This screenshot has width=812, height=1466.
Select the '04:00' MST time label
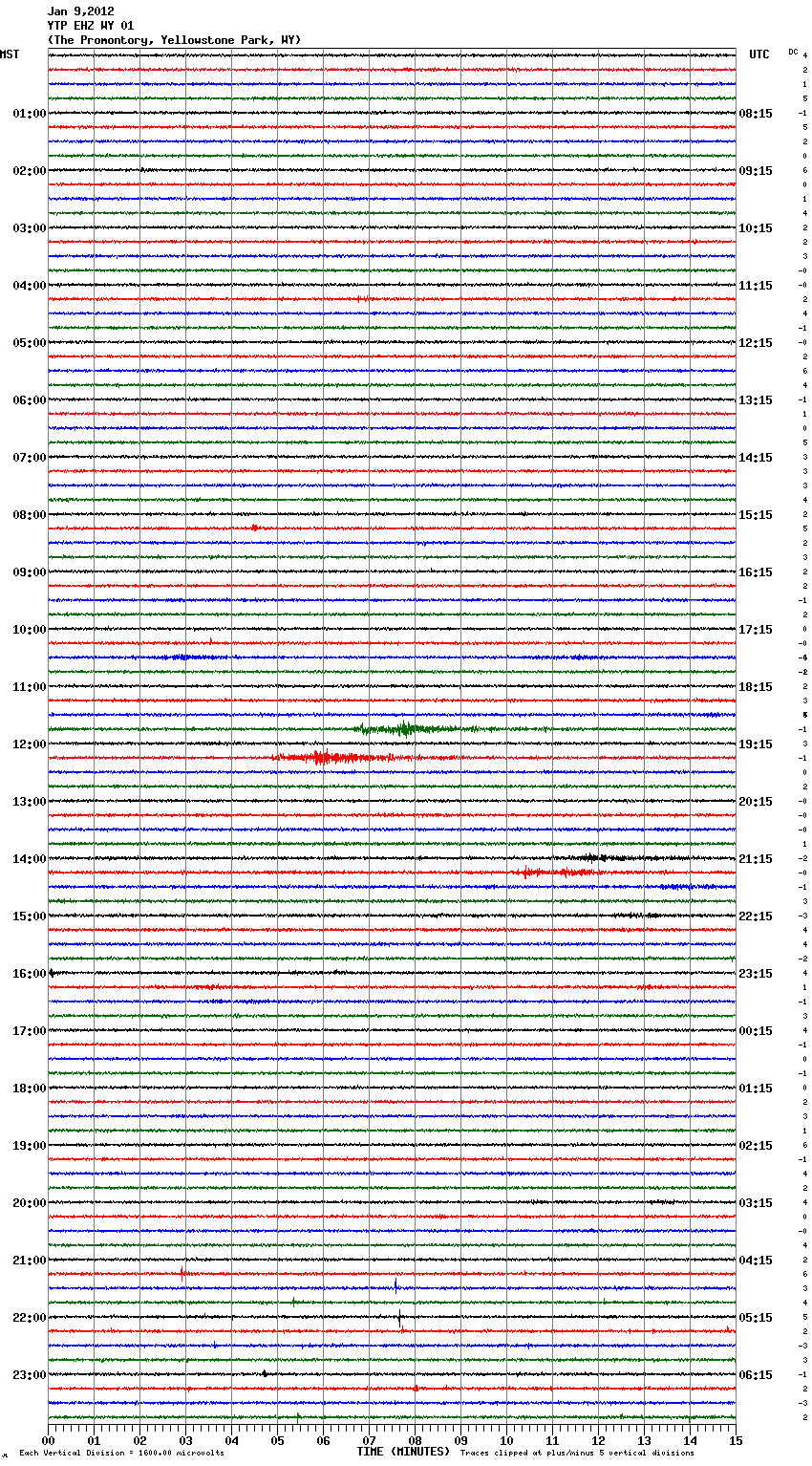tap(30, 286)
